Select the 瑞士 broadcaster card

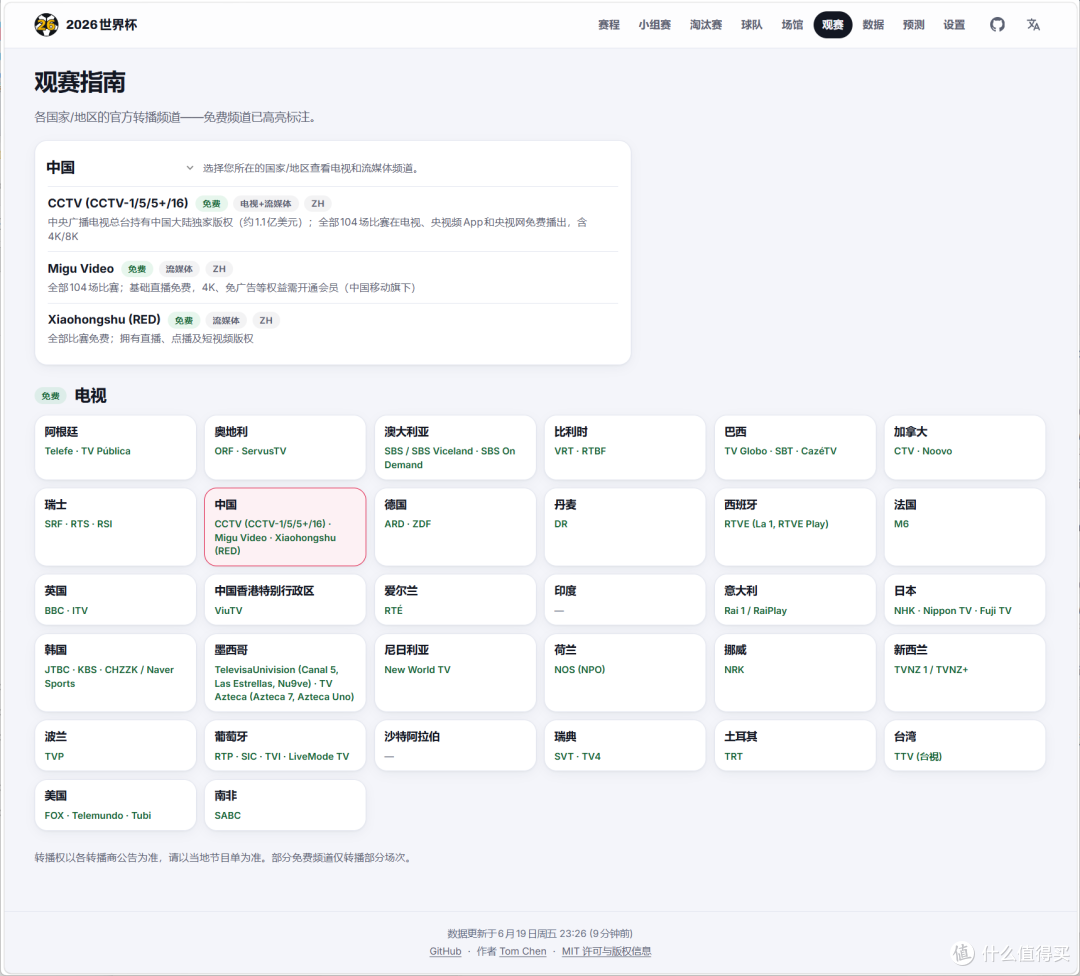(x=115, y=527)
